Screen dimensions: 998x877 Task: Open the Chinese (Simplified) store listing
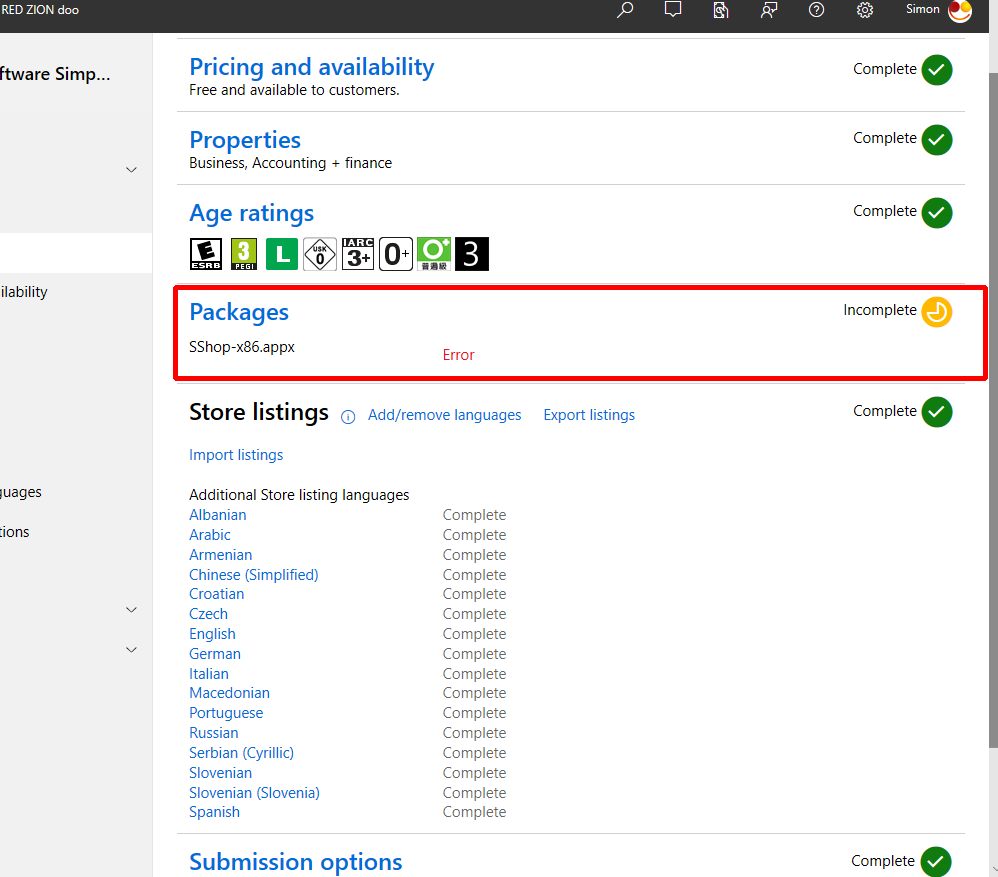[x=253, y=575]
